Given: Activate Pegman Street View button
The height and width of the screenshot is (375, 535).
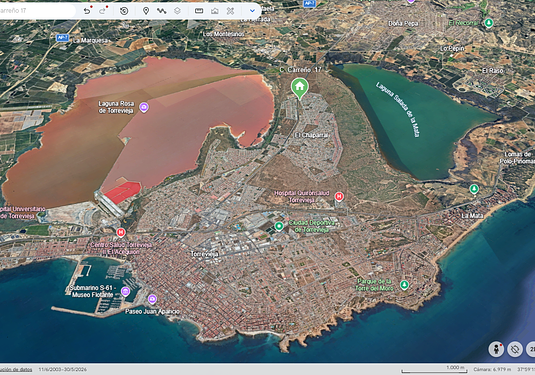Looking at the screenshot, I should (x=496, y=349).
